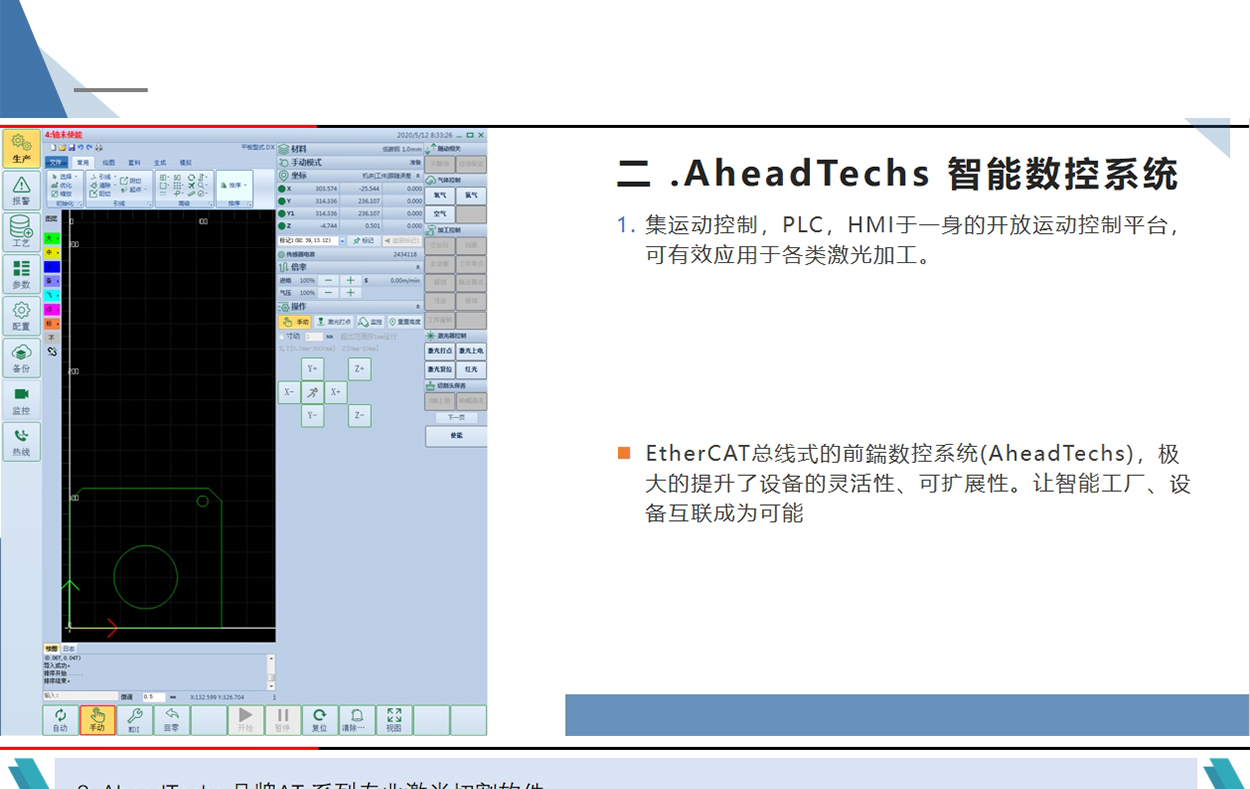Viewport: 1250px width, 789px height.
Task: Click the 红光 red light button
Action: (x=471, y=370)
